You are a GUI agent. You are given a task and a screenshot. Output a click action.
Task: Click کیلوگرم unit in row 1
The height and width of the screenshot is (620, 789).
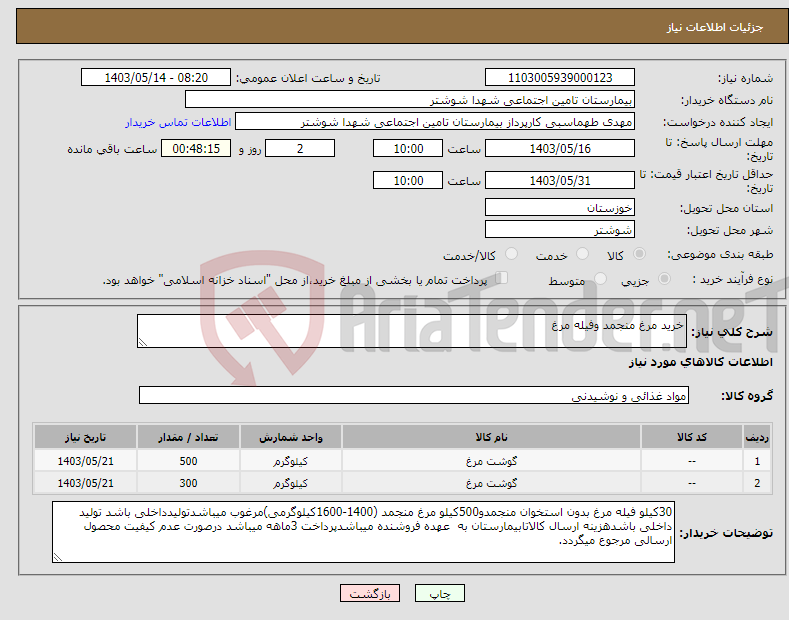pos(290,461)
